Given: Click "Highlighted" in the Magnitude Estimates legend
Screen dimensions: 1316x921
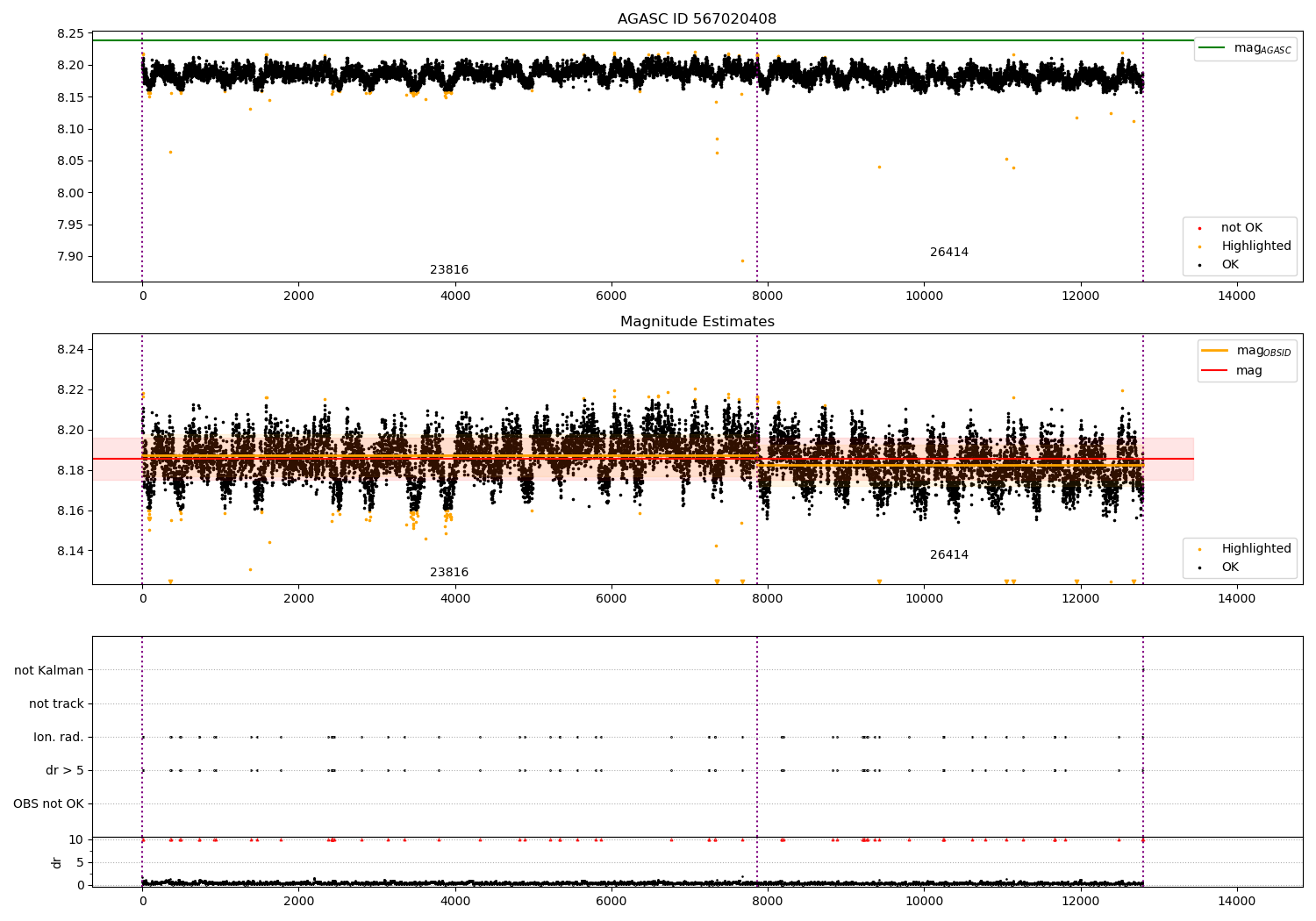Looking at the screenshot, I should click(1255, 549).
